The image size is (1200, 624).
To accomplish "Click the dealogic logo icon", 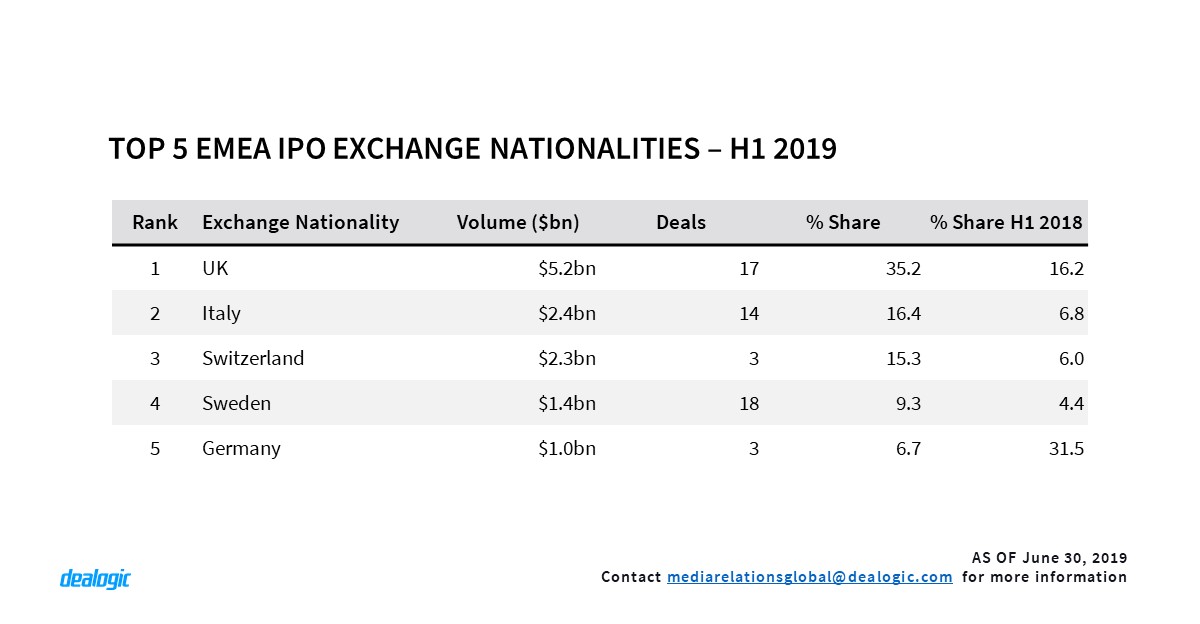I will coord(95,578).
